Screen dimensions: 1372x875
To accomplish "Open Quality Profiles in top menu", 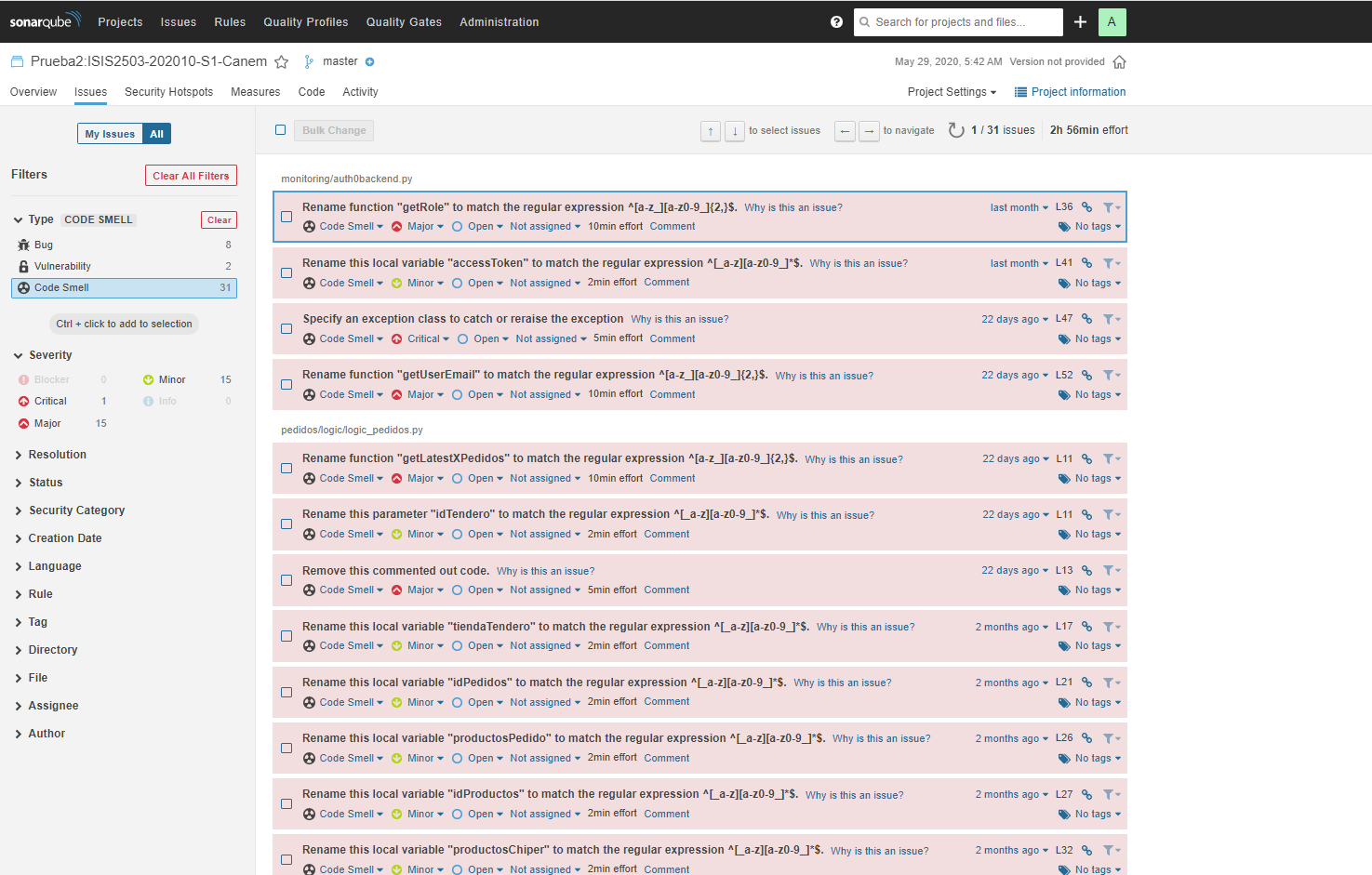I will tap(305, 21).
